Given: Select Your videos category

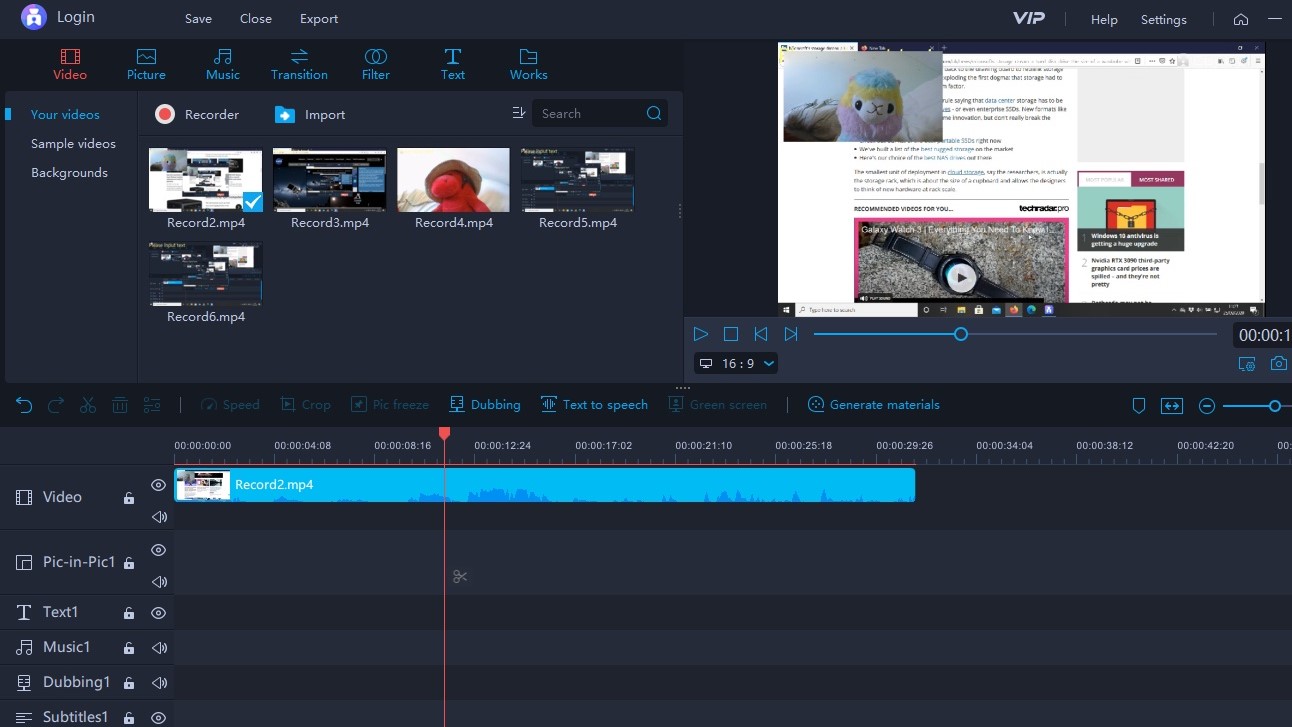Looking at the screenshot, I should click(x=65, y=114).
